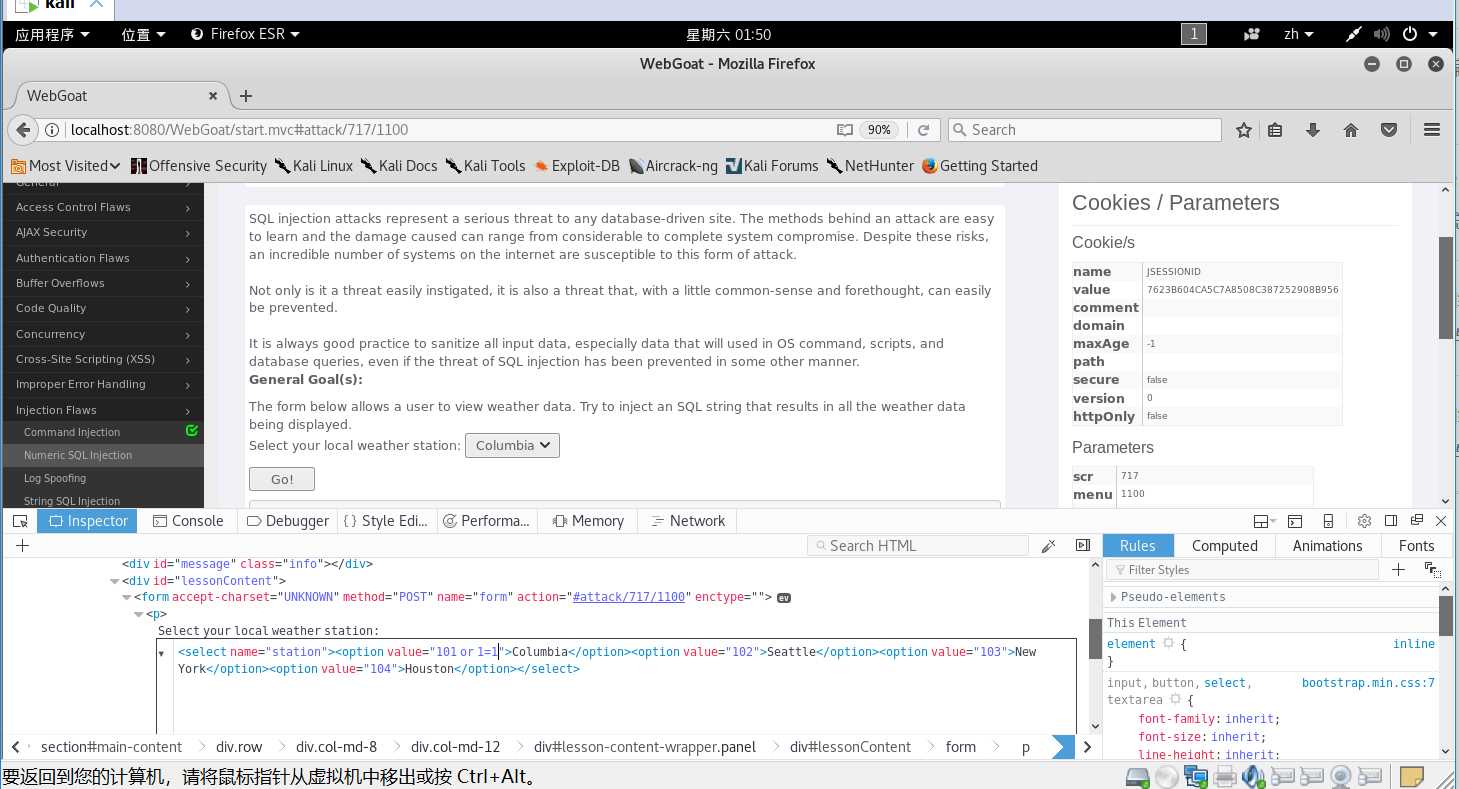Switch to the Memory tab
The width and height of the screenshot is (1459, 789).
pyautogui.click(x=587, y=521)
